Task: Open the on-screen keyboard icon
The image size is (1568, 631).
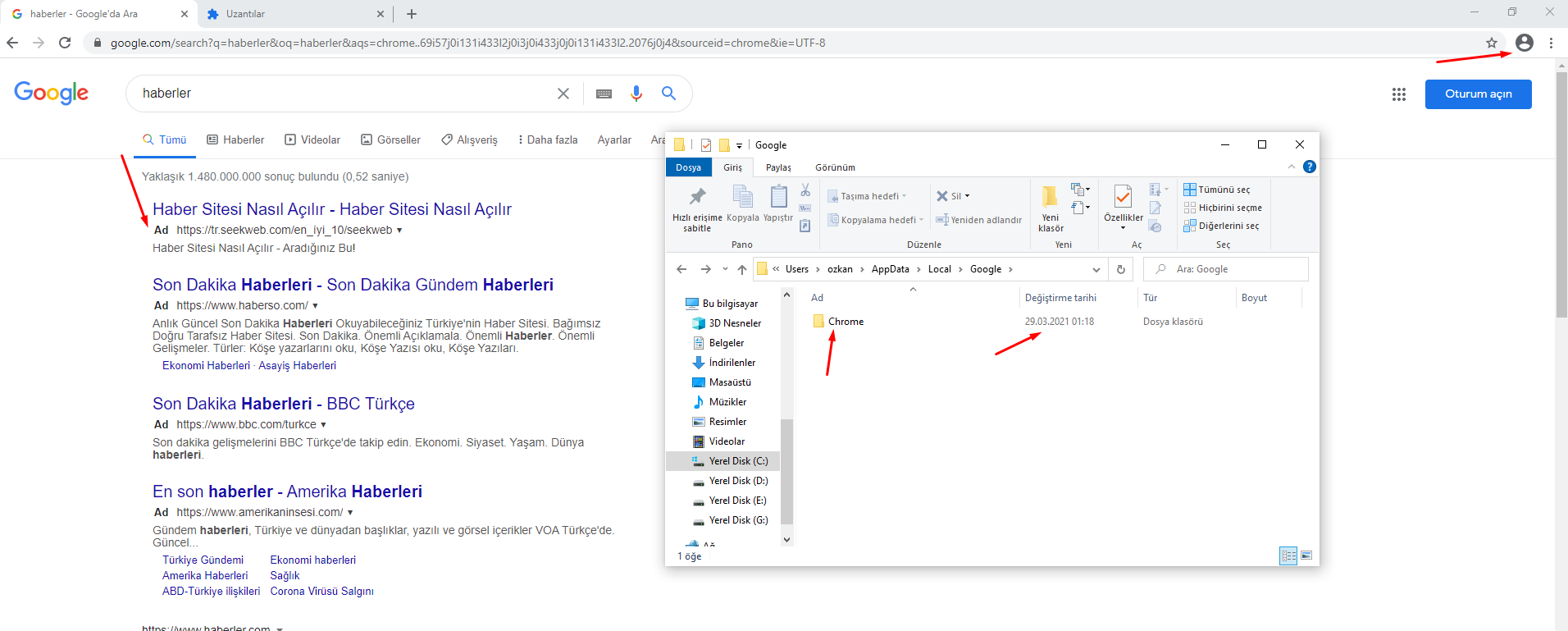Action: [604, 94]
